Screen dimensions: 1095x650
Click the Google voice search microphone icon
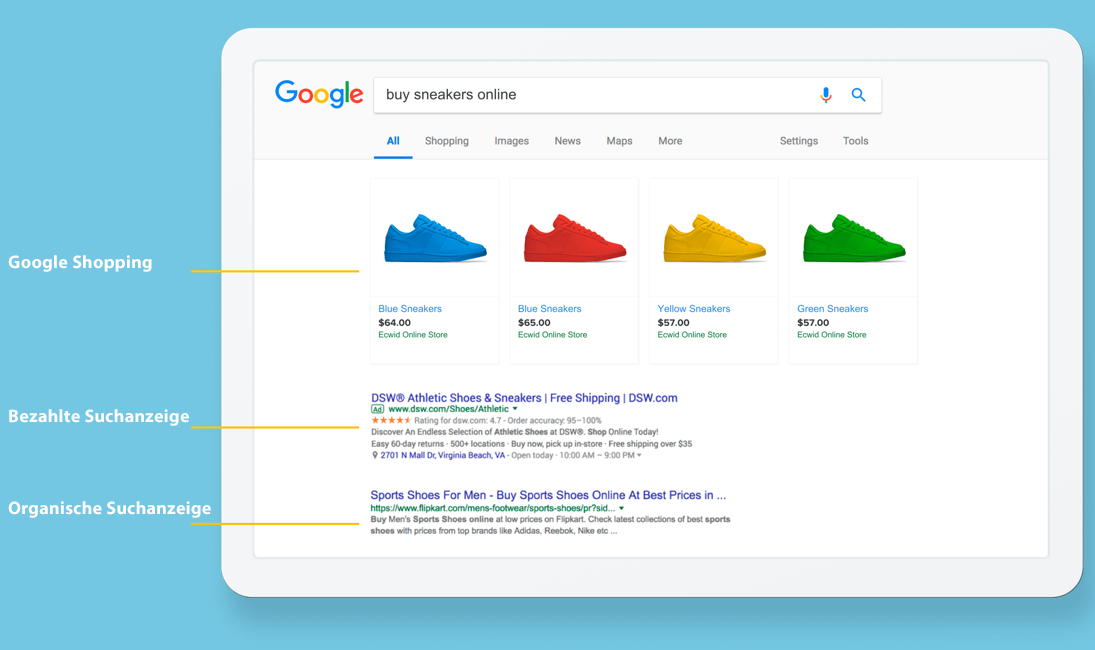(826, 94)
